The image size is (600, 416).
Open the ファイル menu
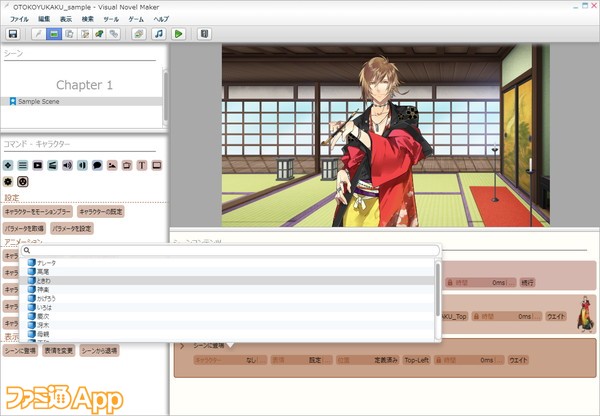tap(19, 19)
